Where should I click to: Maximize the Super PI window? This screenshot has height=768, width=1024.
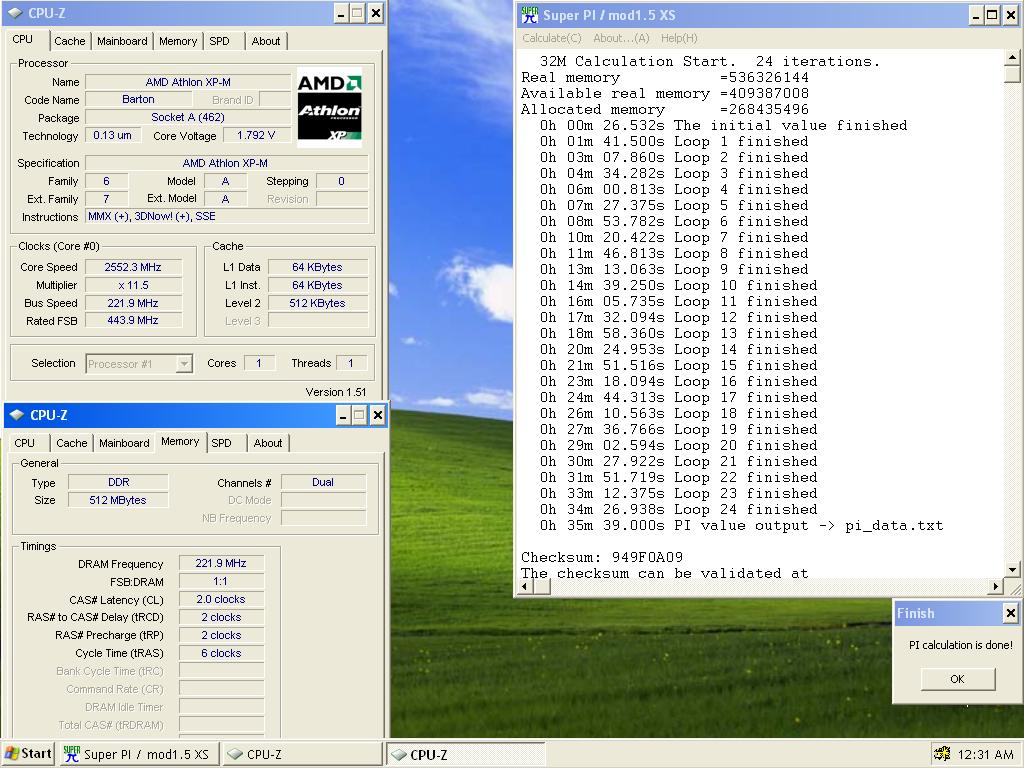click(992, 14)
